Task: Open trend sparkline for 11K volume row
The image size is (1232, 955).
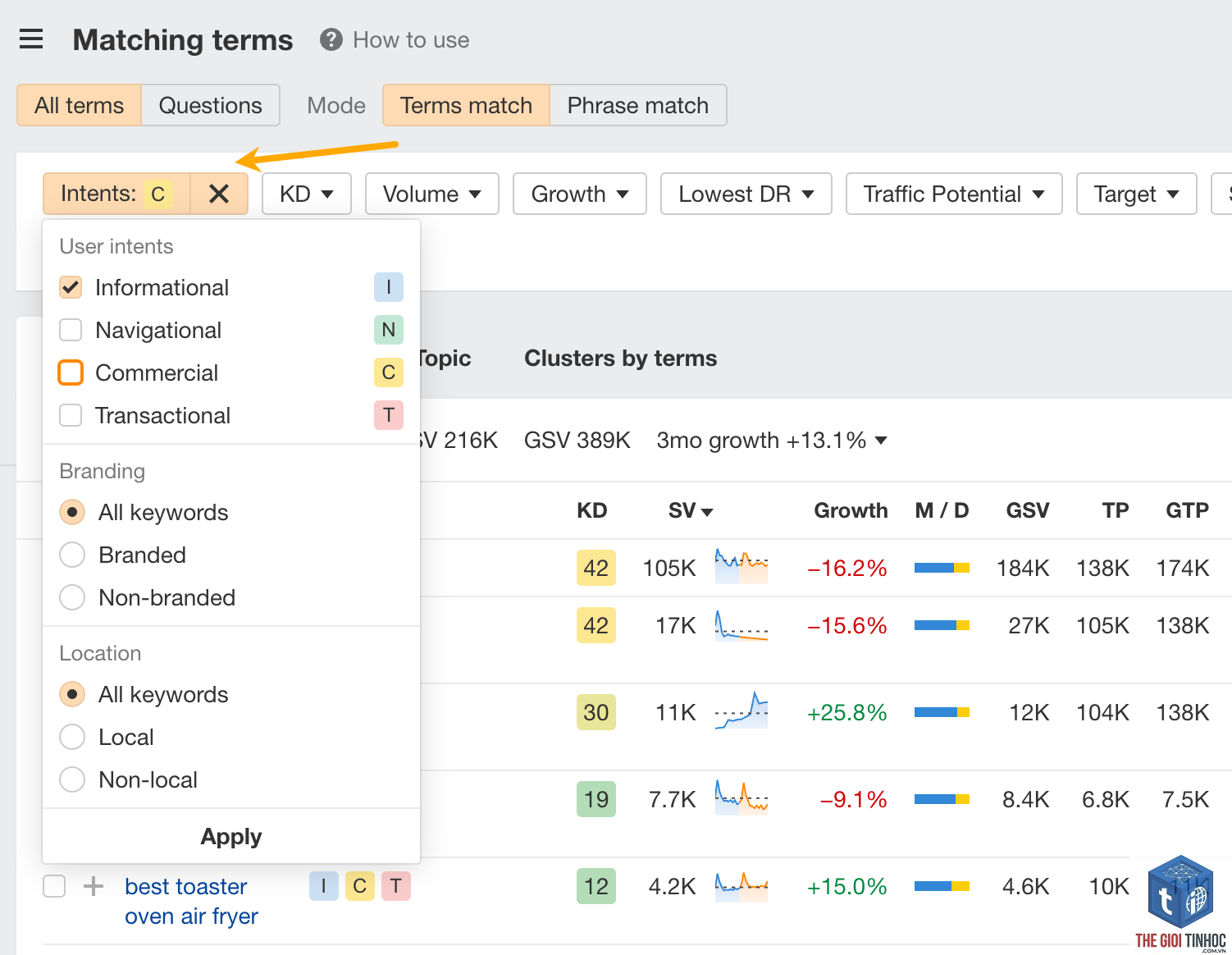Action: [x=741, y=711]
